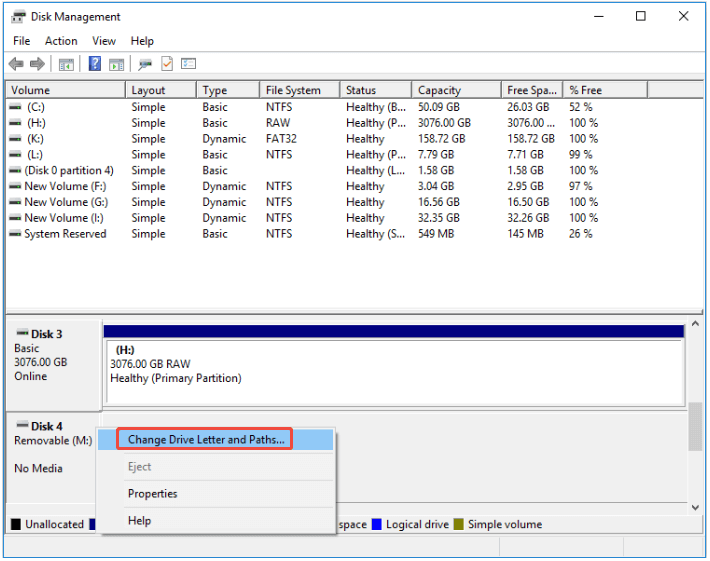The height and width of the screenshot is (561, 710).
Task: Select Properties in the context menu
Action: [216, 494]
